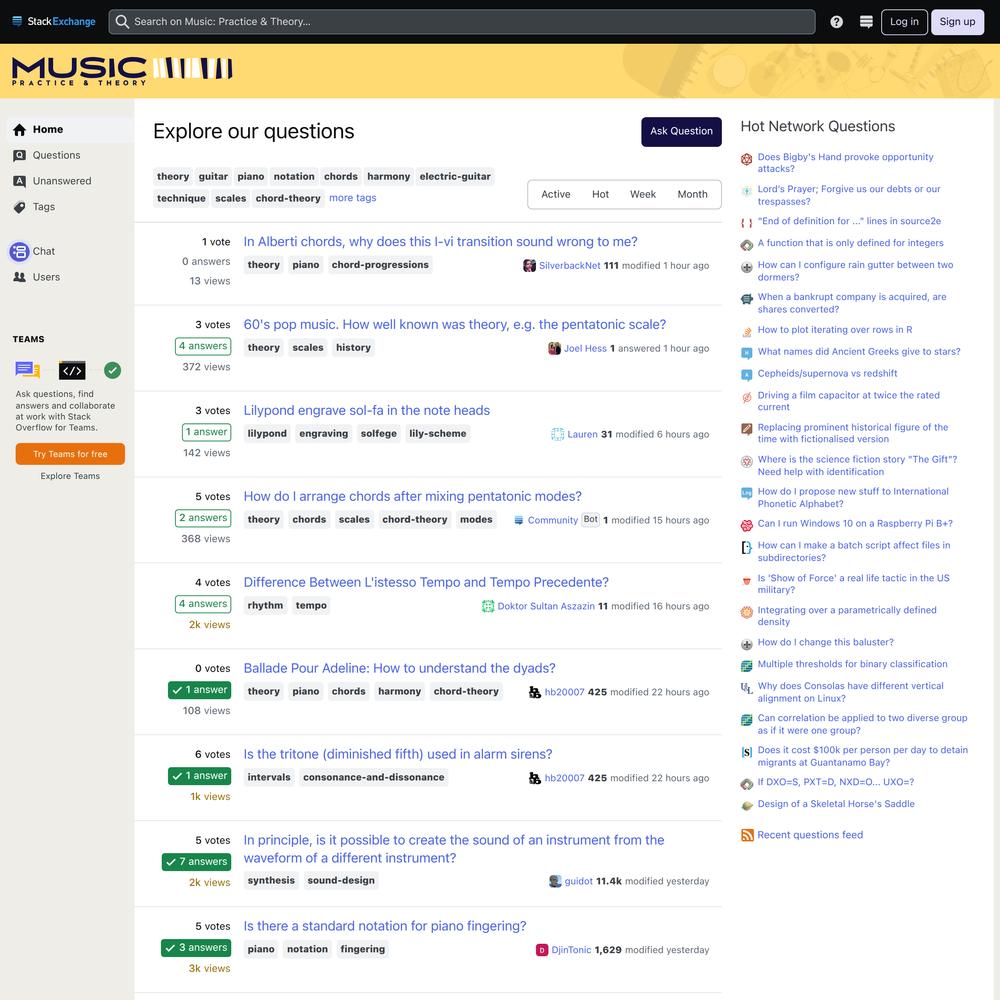
Task: Click the Chat bubble icon
Action: click(x=20, y=251)
